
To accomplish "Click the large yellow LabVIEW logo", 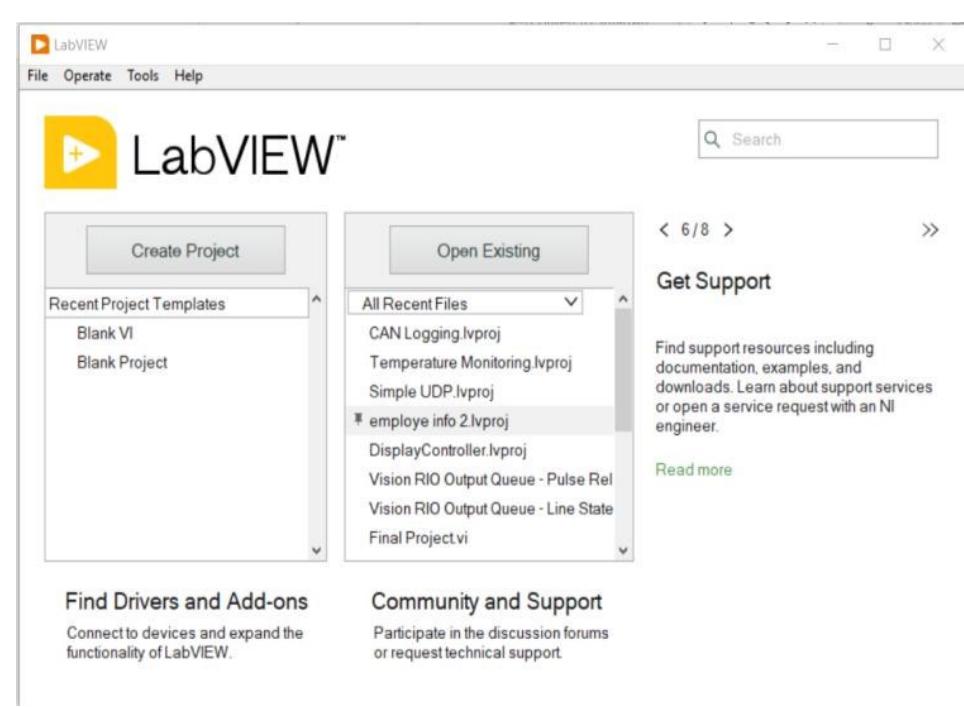I will (x=80, y=152).
